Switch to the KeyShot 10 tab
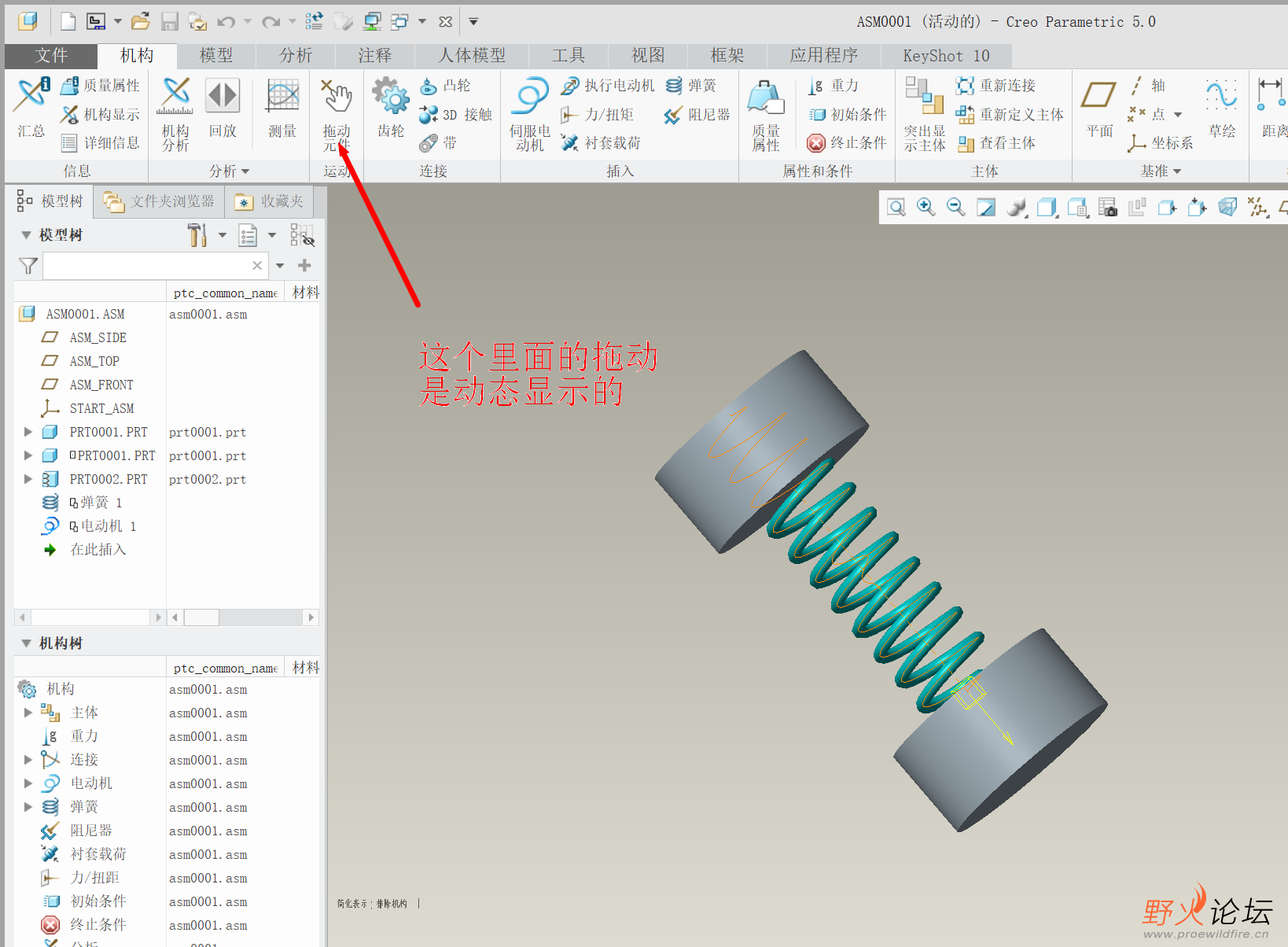Screen dimensions: 1288x947 coord(946,56)
